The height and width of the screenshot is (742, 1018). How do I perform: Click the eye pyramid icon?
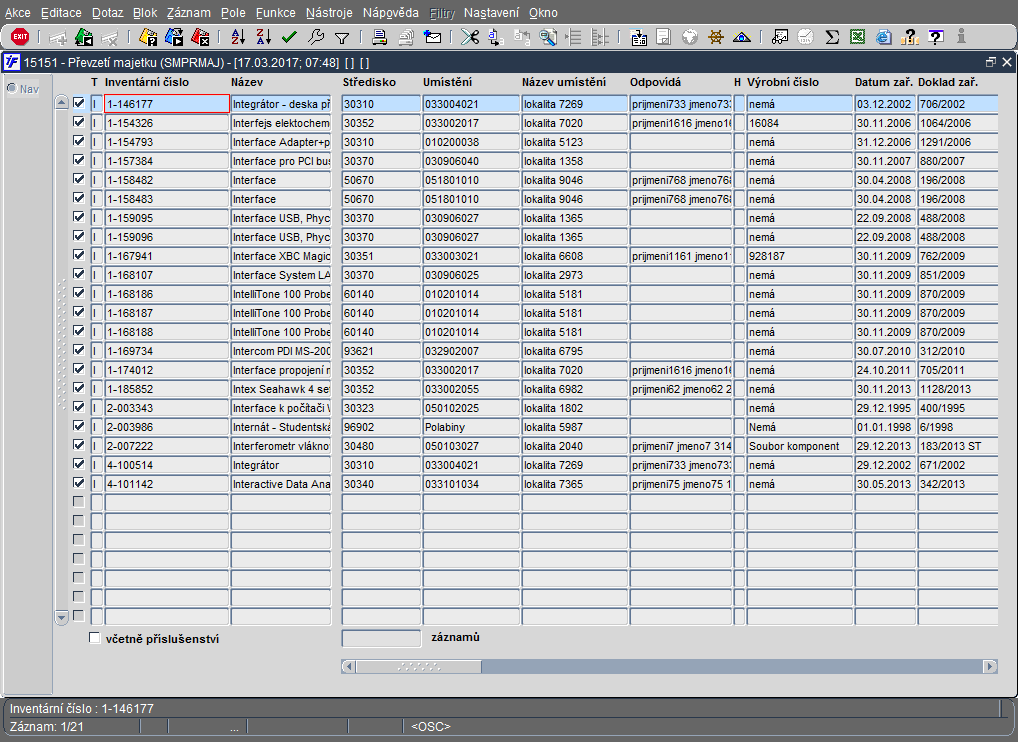[741, 37]
